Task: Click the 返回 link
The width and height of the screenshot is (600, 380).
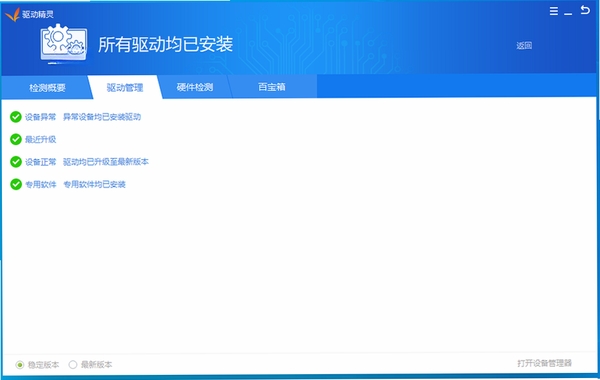Action: [x=524, y=46]
